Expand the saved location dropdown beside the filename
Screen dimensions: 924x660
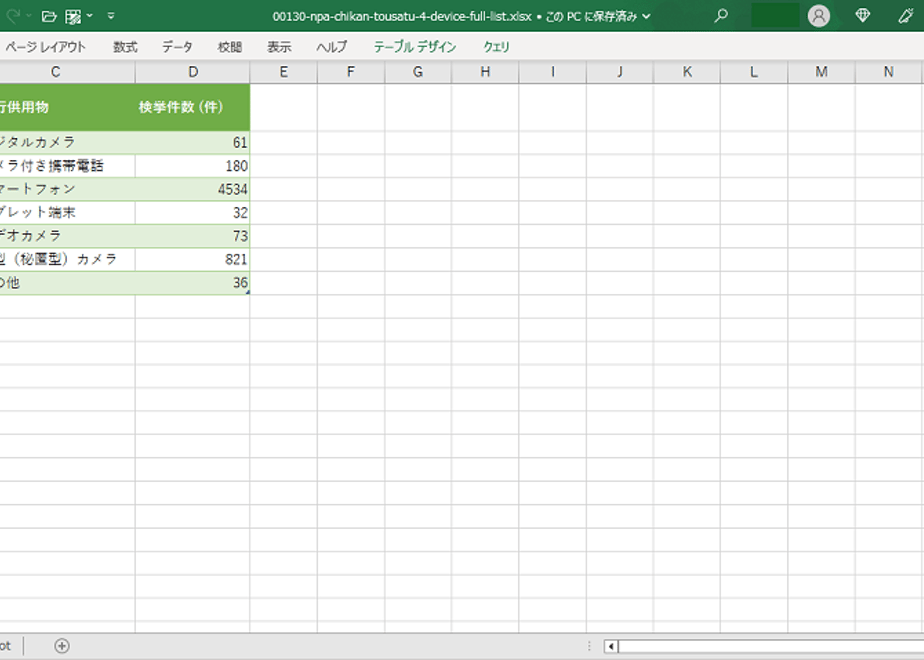[646, 16]
